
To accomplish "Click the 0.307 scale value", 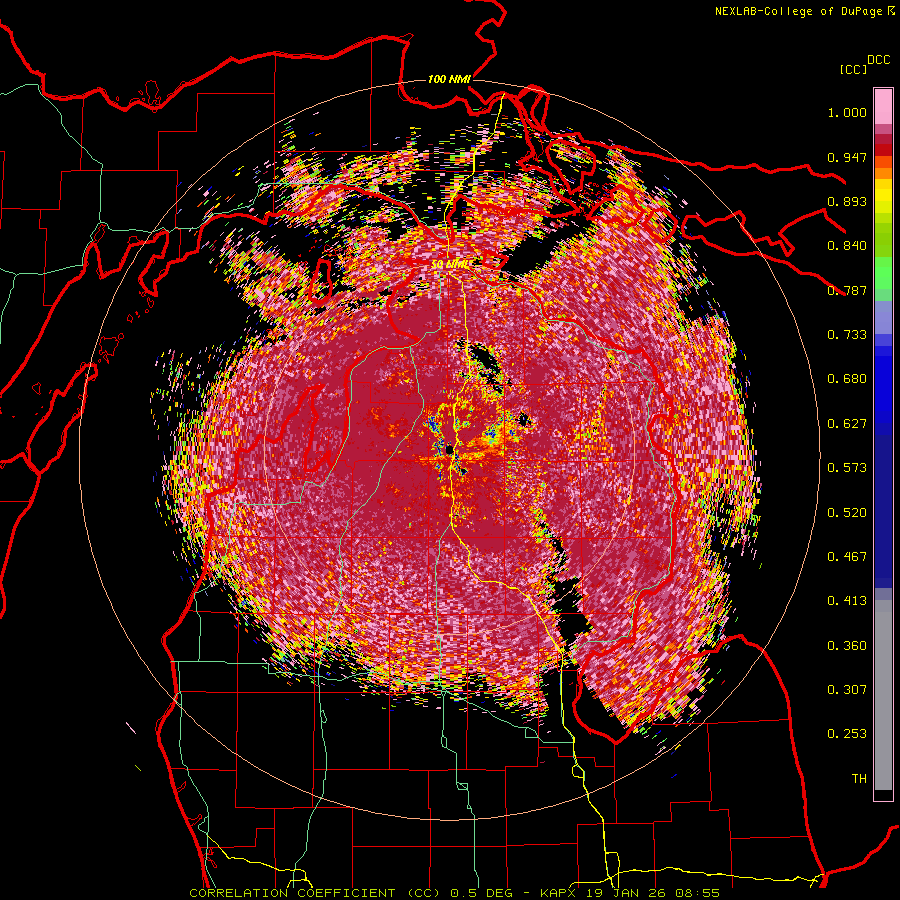I will click(847, 690).
